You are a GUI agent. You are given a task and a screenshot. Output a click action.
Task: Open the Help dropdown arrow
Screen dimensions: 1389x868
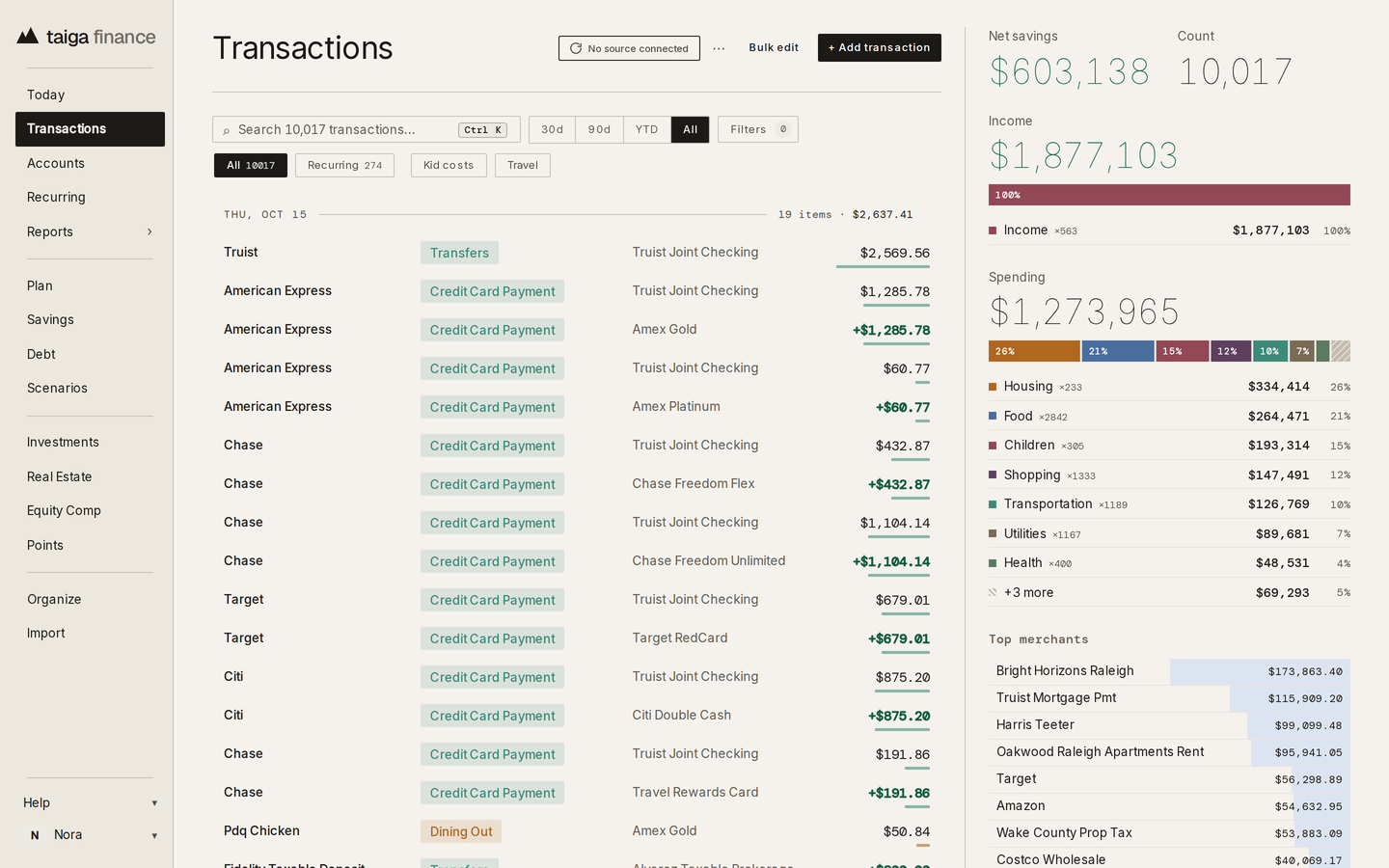154,803
